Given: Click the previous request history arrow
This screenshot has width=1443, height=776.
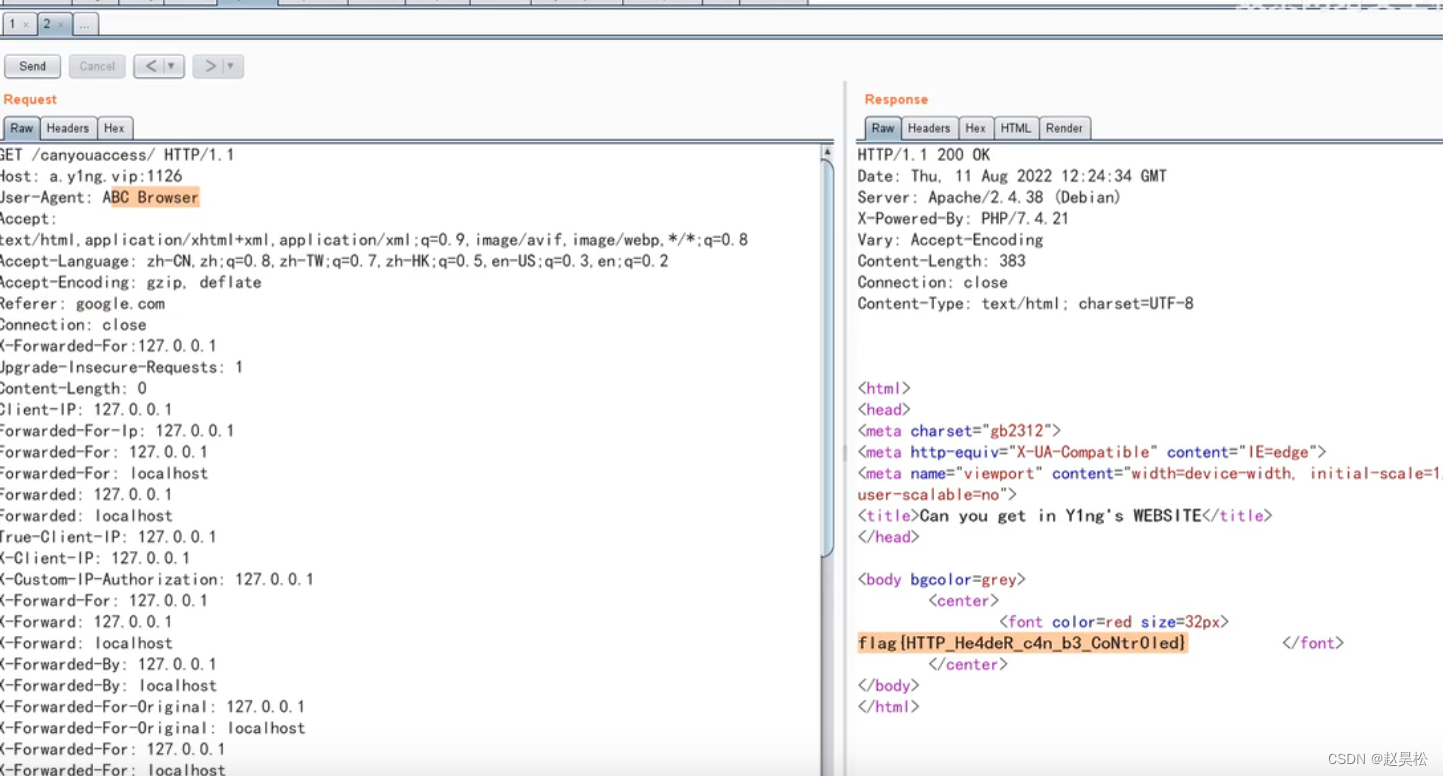Looking at the screenshot, I should 153,65.
